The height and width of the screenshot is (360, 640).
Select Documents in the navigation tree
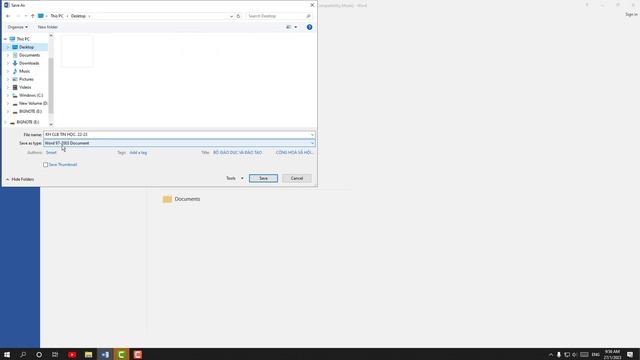[29, 55]
